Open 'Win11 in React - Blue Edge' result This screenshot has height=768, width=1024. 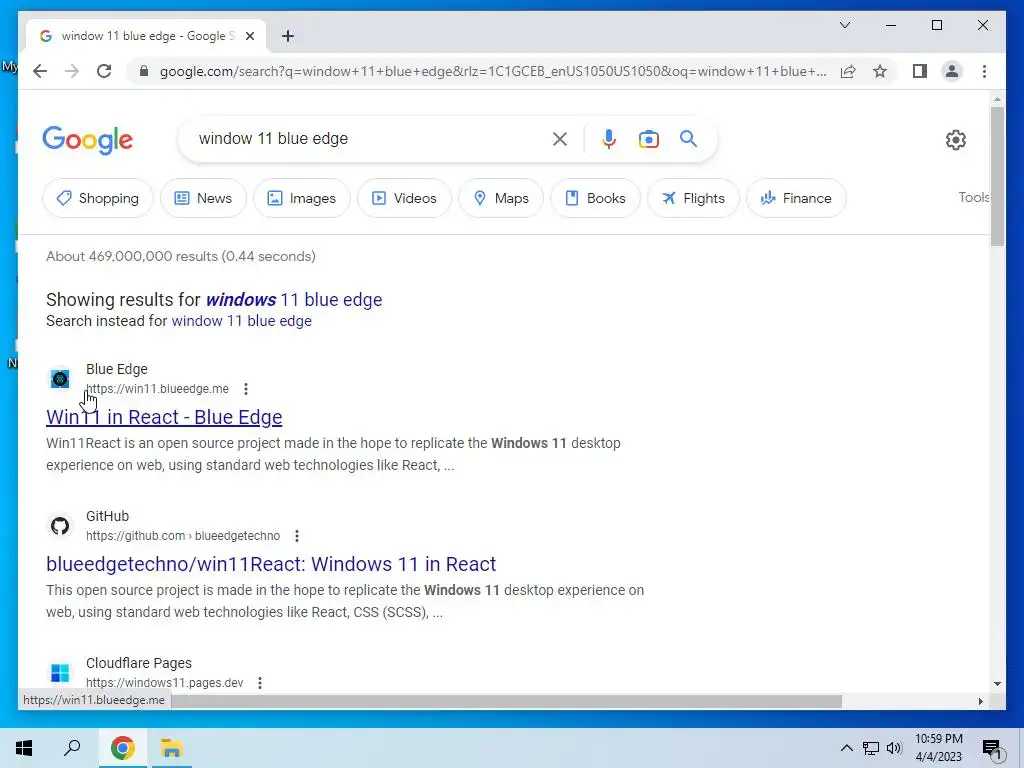click(x=164, y=417)
